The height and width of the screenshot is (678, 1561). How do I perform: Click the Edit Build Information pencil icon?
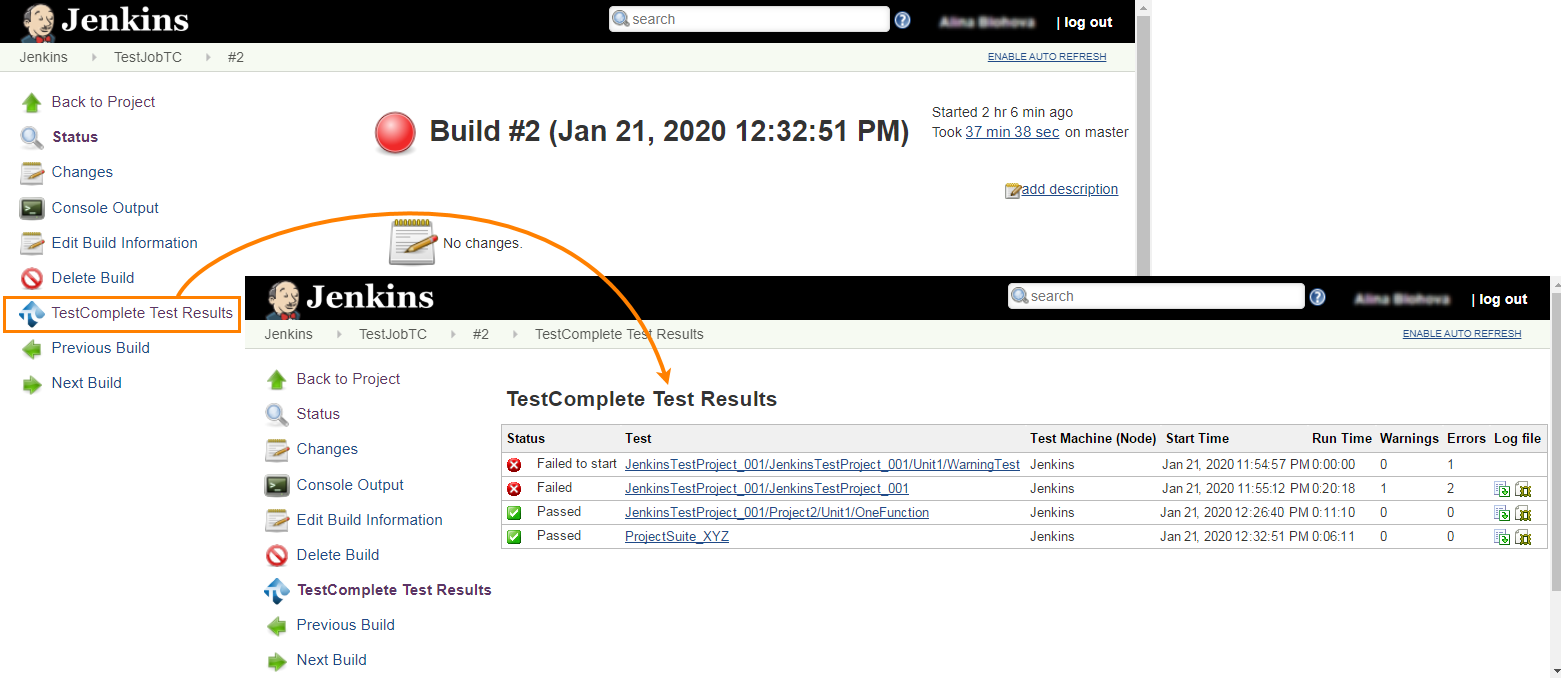[x=30, y=242]
